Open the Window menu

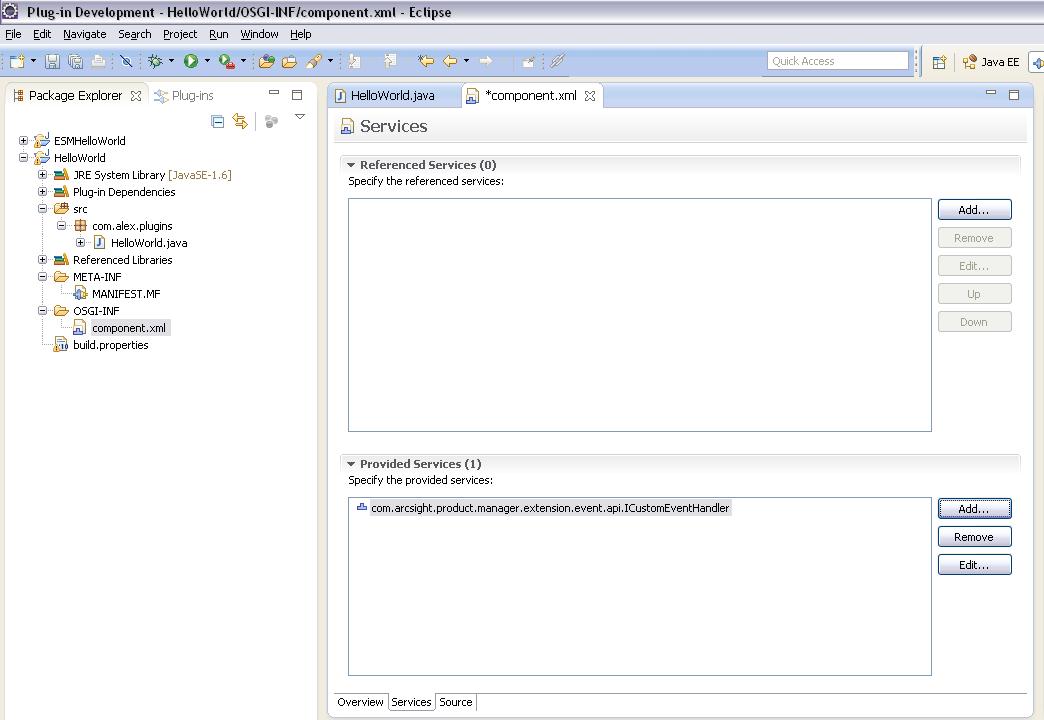click(x=259, y=34)
